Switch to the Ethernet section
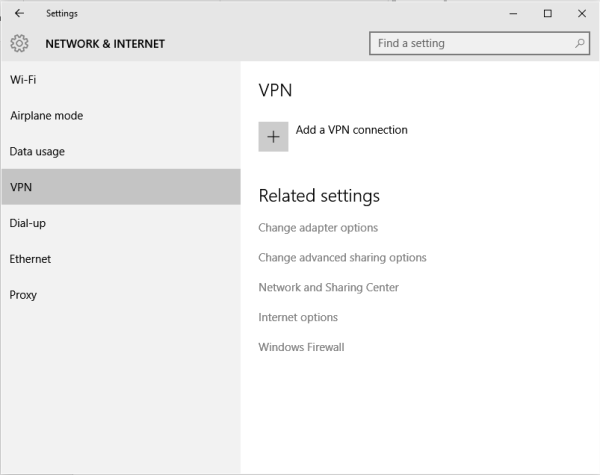 pyautogui.click(x=30, y=259)
